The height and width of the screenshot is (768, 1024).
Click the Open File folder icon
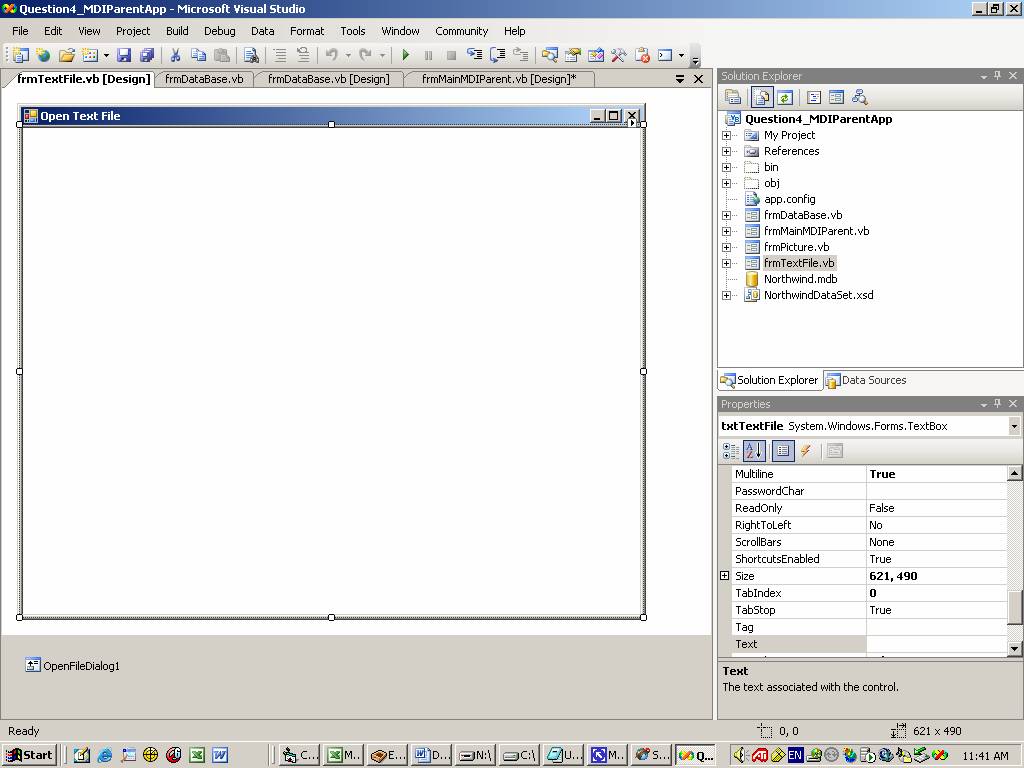coord(66,56)
